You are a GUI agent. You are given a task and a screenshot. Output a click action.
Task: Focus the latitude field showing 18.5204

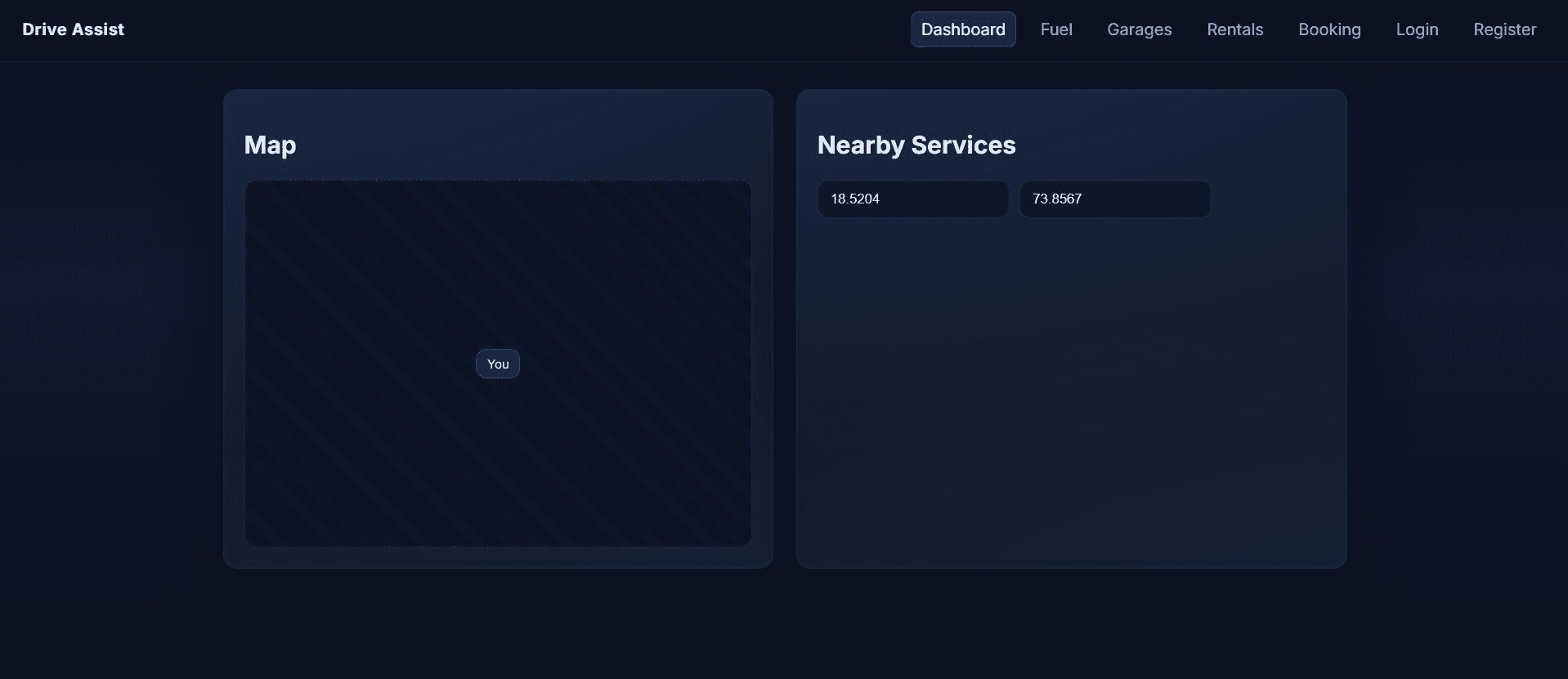tap(912, 199)
